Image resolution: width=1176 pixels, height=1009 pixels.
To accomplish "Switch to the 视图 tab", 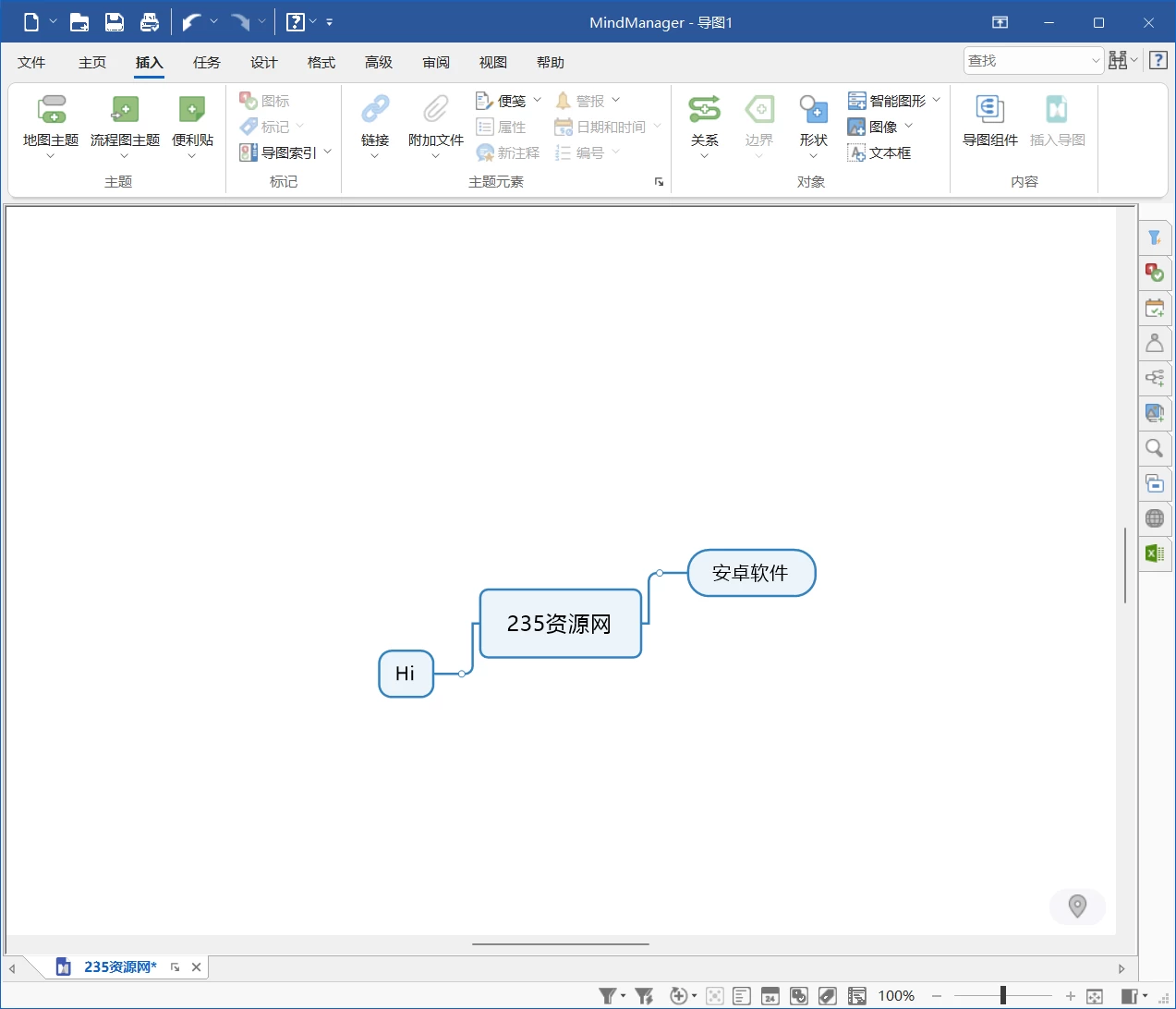I will [493, 62].
